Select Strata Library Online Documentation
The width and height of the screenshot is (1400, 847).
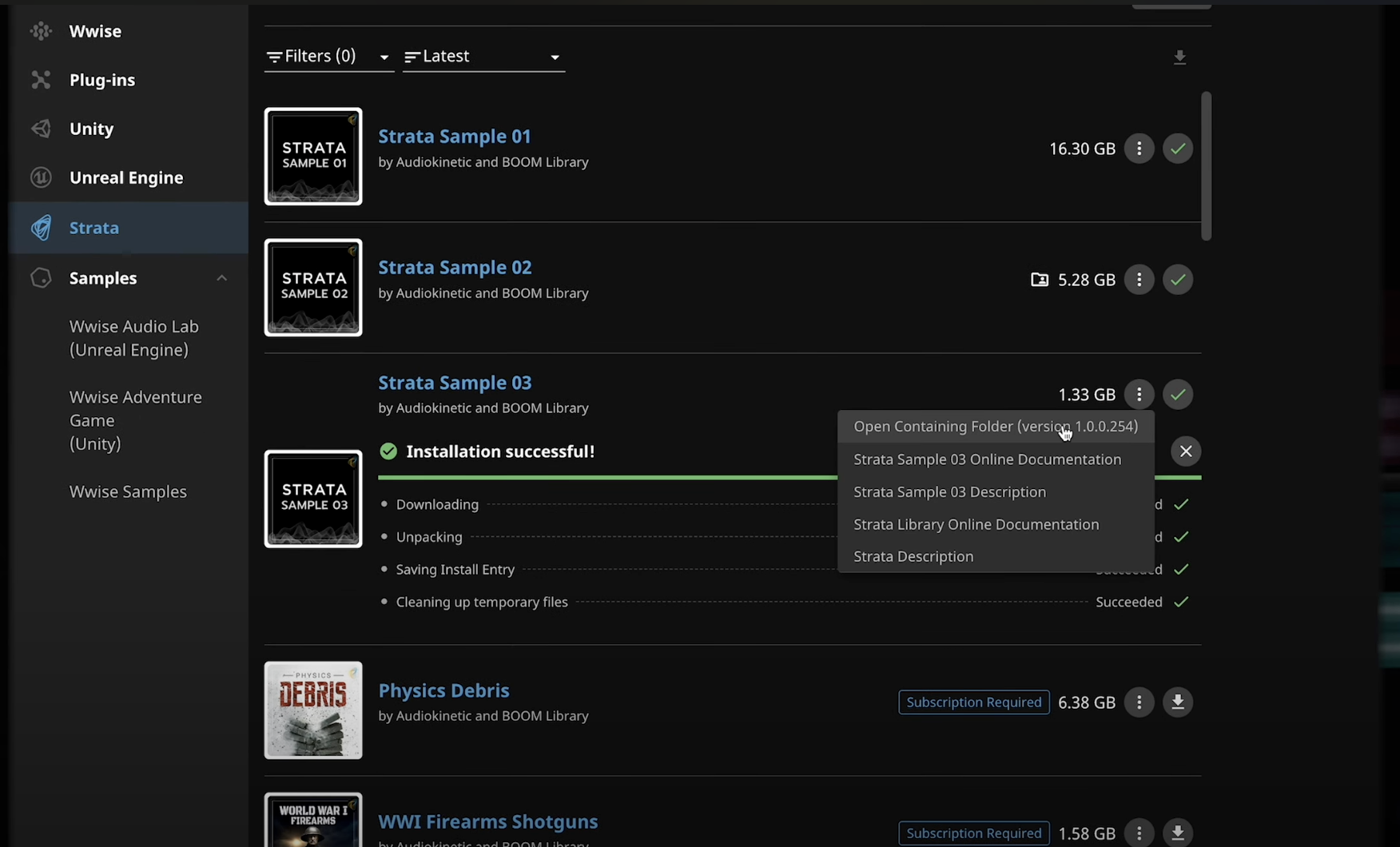pyautogui.click(x=996, y=524)
